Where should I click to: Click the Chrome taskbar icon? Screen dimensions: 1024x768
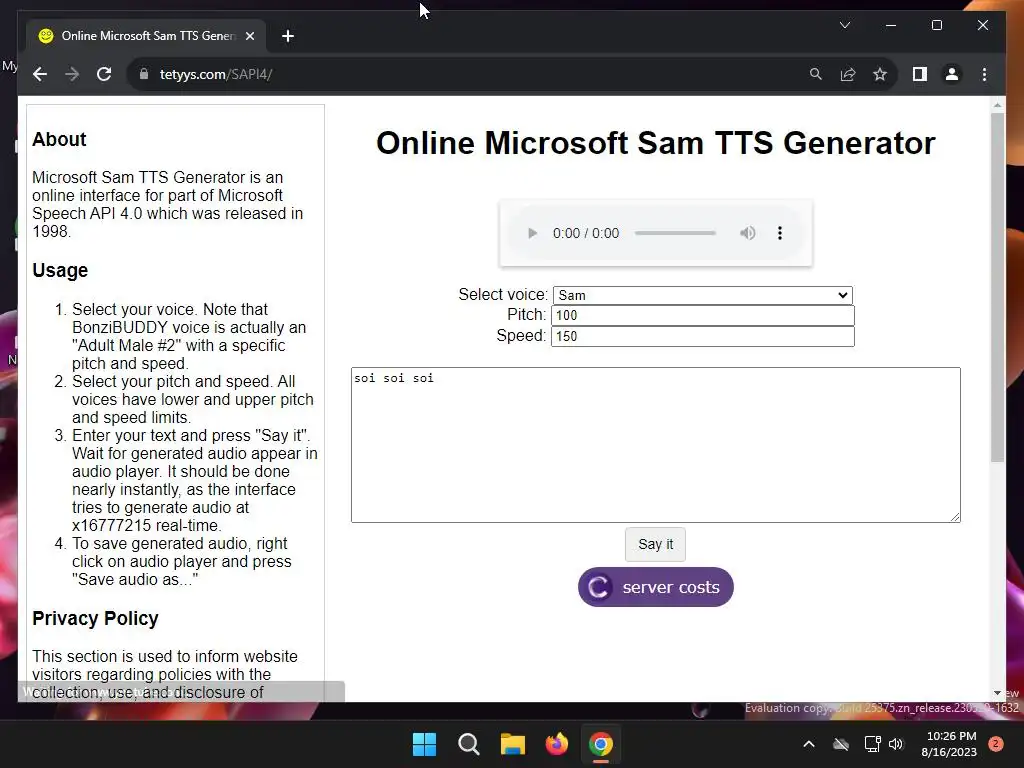coord(601,744)
